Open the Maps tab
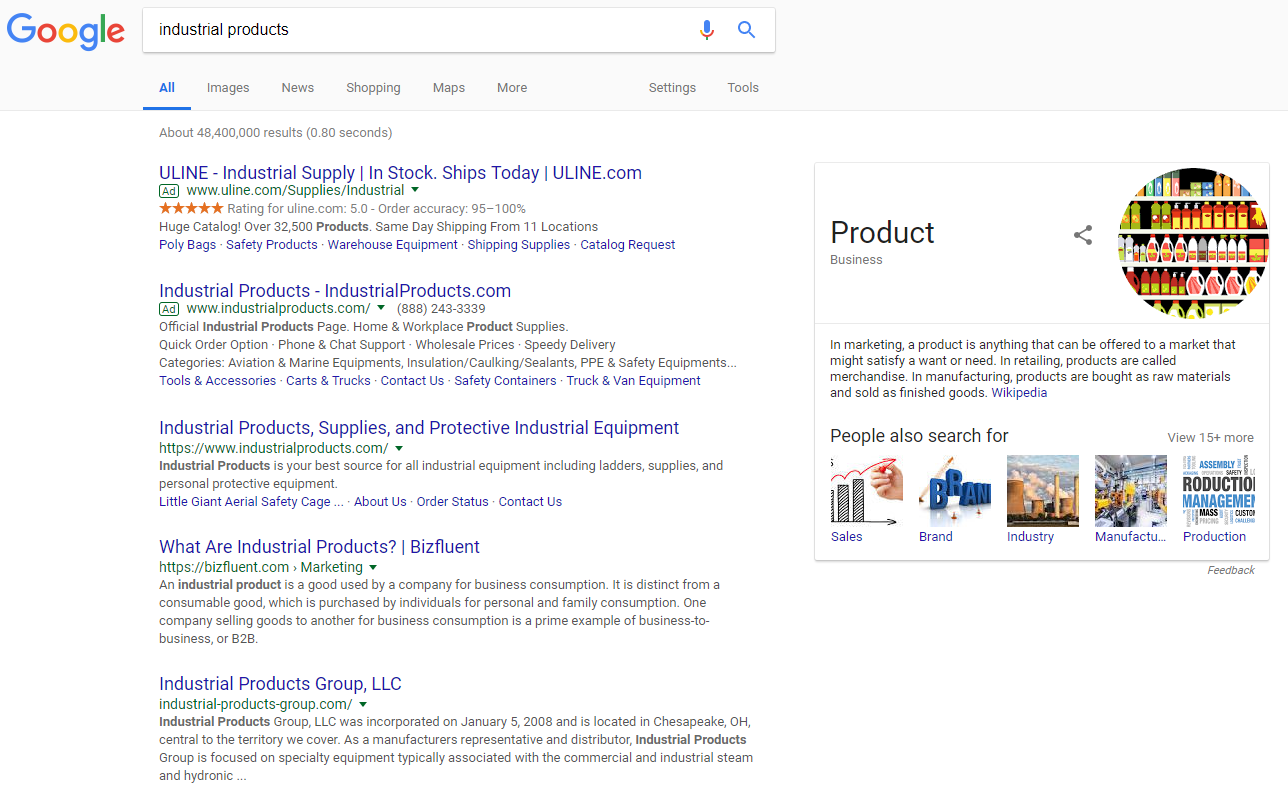This screenshot has width=1288, height=793. 449,88
